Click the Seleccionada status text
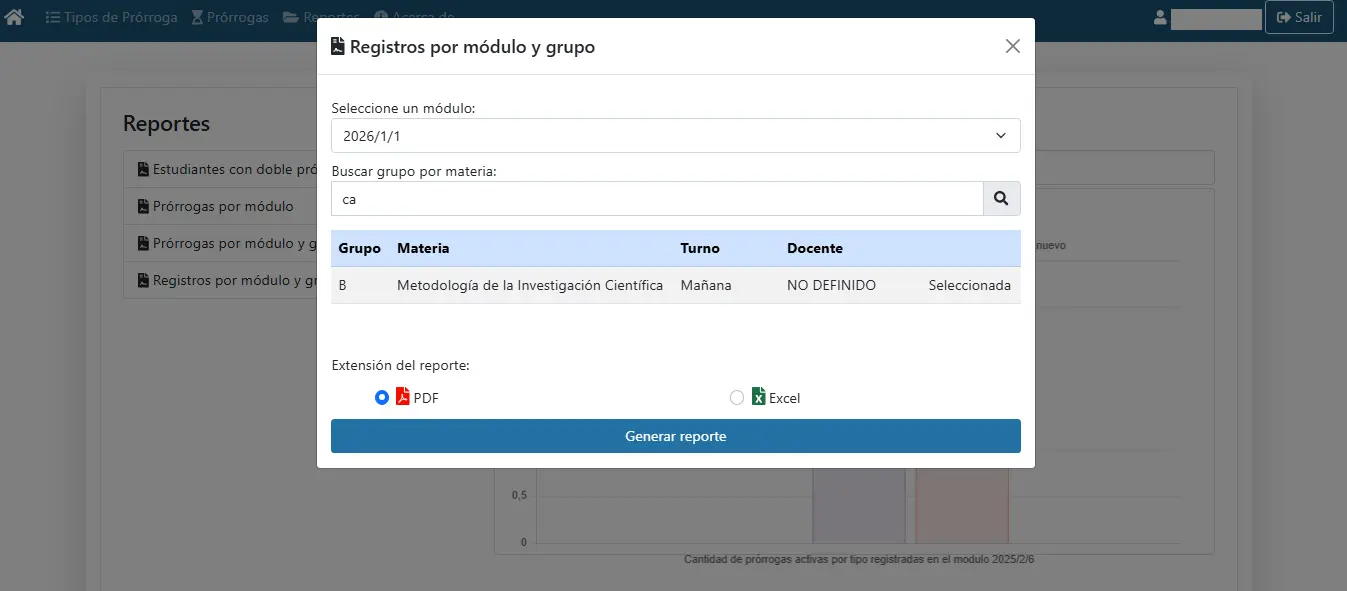 click(969, 285)
